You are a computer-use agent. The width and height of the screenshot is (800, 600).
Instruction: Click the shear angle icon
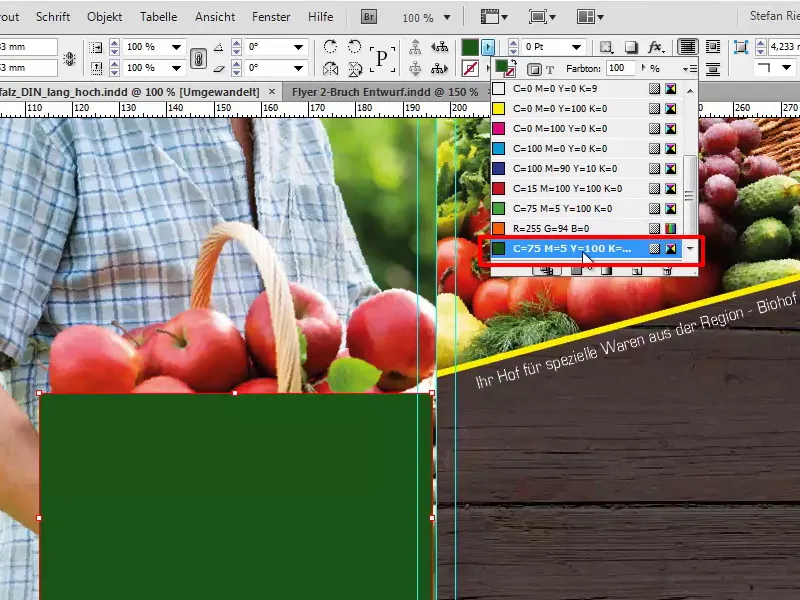(218, 68)
